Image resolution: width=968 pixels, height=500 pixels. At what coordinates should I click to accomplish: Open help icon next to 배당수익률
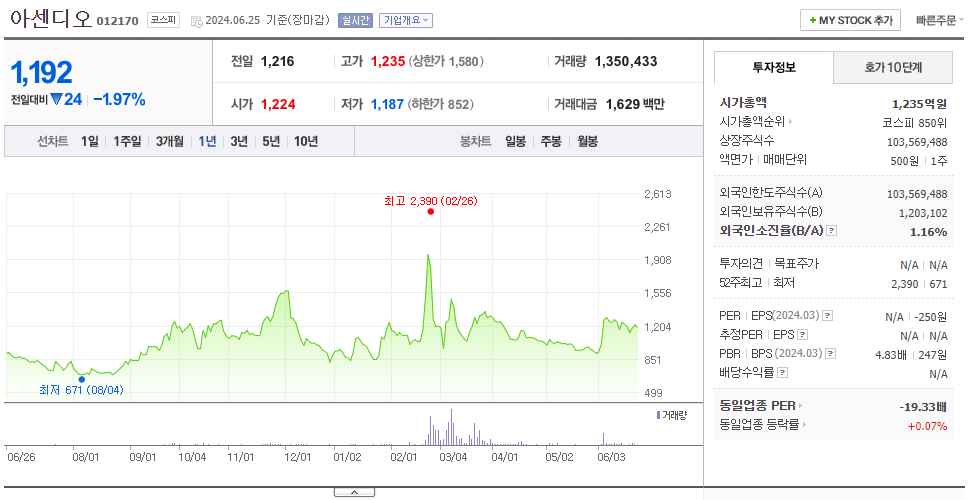783,373
